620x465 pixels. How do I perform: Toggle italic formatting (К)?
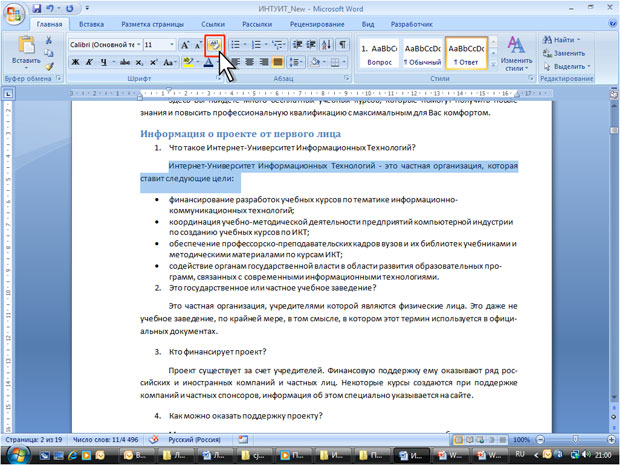(x=90, y=63)
